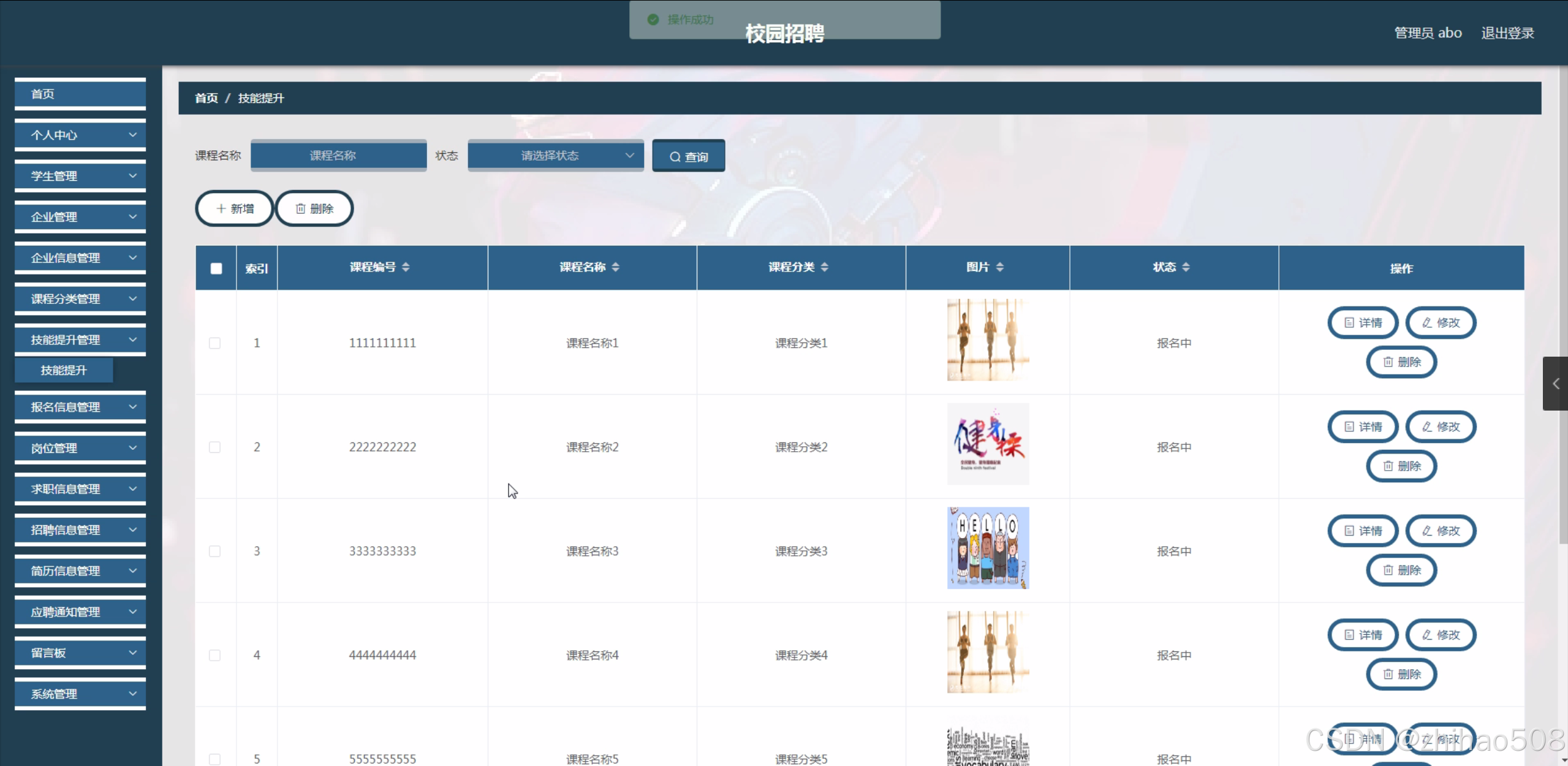Delete course row 3 via 删除

point(1401,570)
